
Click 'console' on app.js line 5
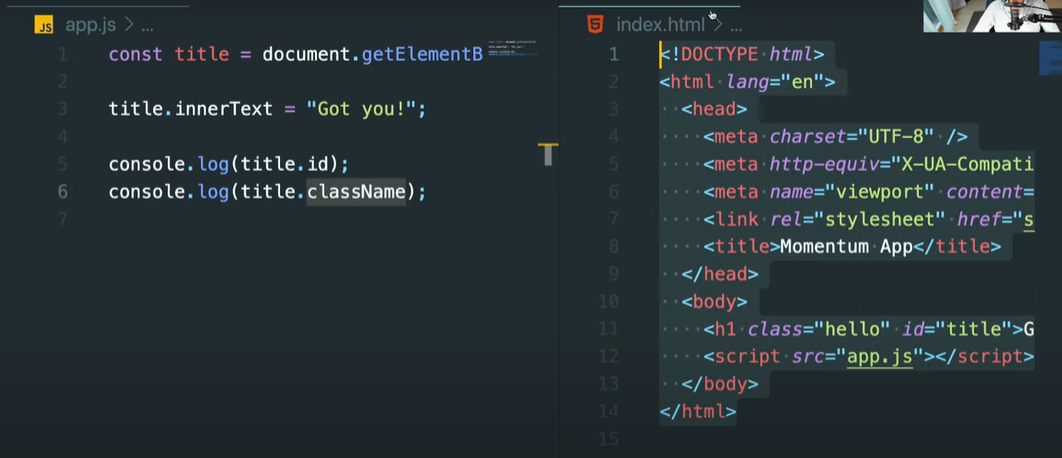147,165
